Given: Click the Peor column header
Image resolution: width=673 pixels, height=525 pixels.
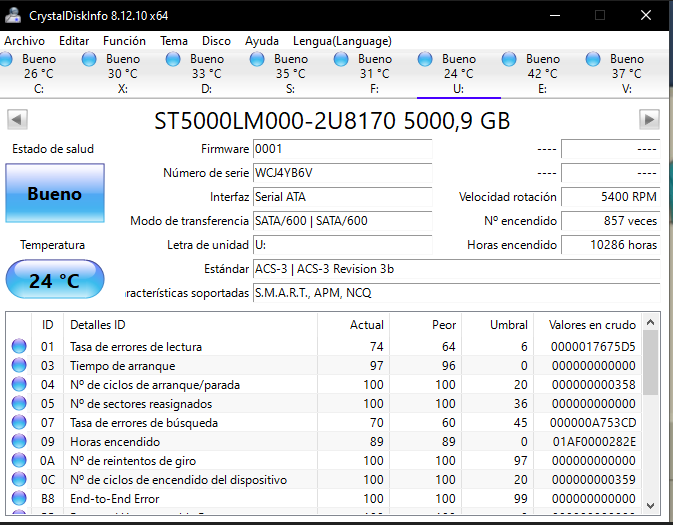Looking at the screenshot, I should coord(426,325).
